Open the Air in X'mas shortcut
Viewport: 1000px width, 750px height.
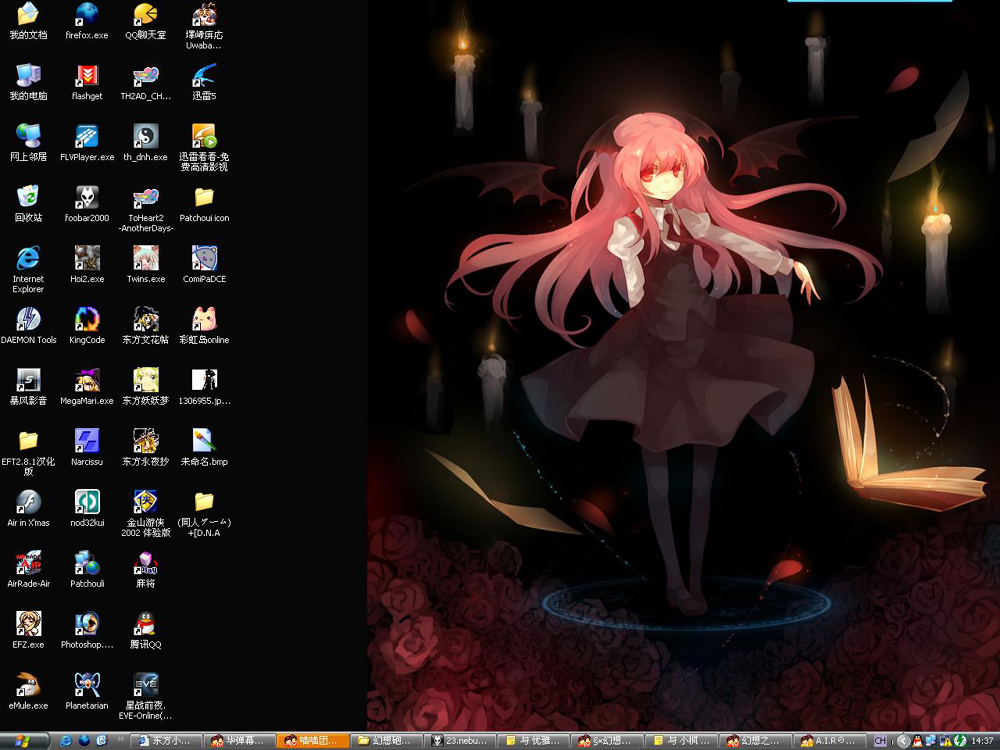[28, 510]
